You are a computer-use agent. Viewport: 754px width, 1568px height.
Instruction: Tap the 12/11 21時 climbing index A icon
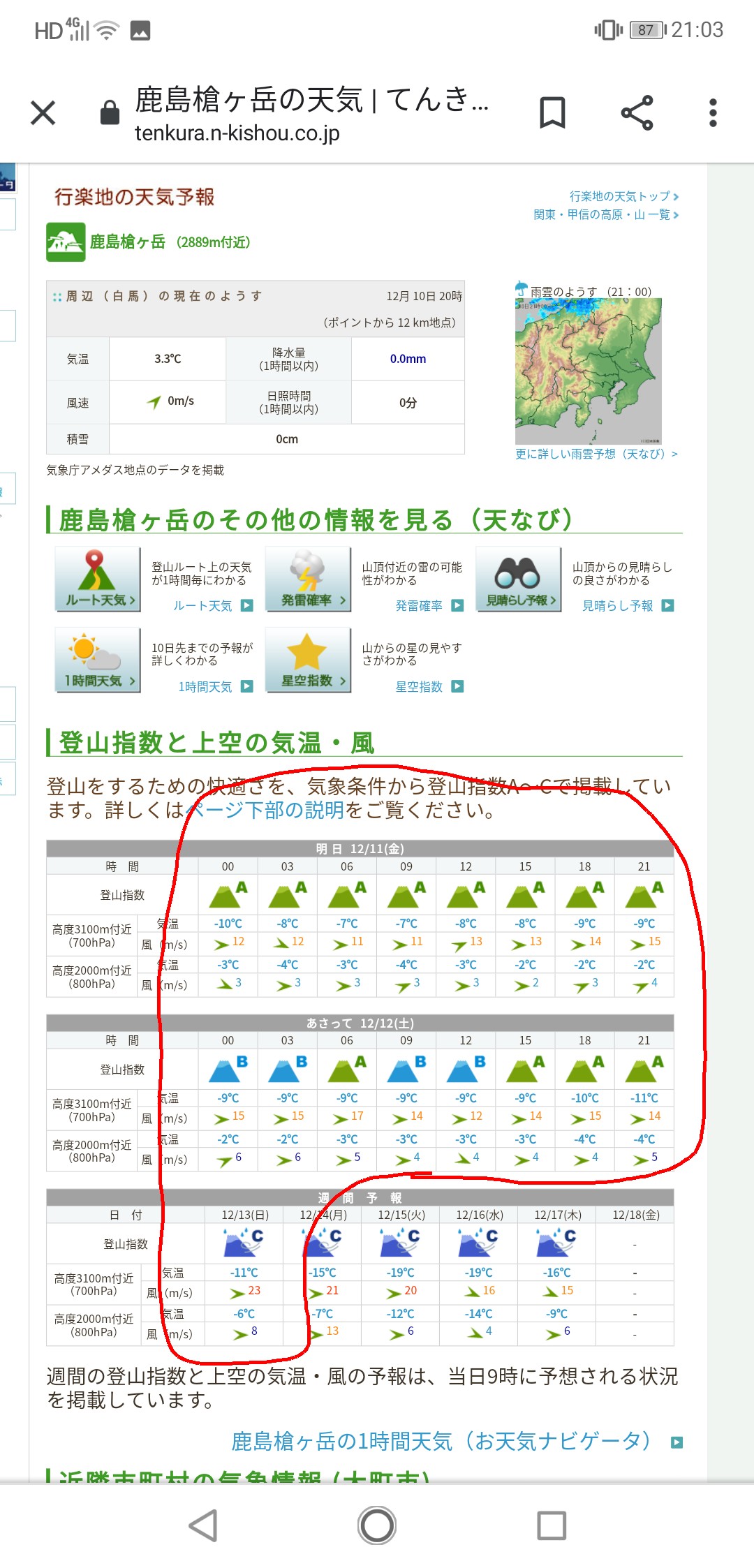coord(644,895)
